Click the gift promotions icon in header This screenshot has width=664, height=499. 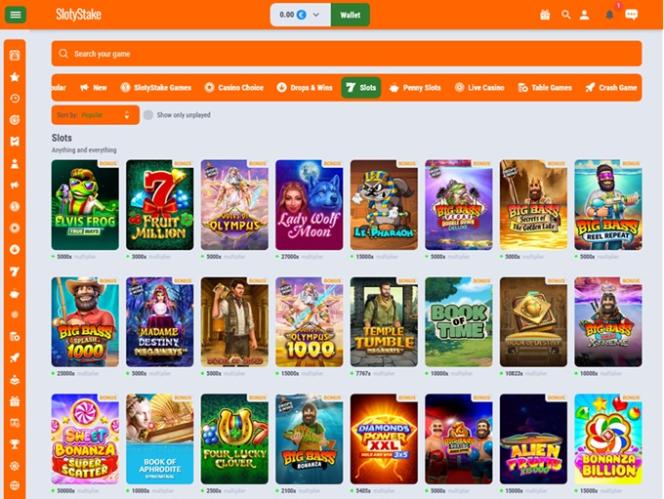point(545,15)
